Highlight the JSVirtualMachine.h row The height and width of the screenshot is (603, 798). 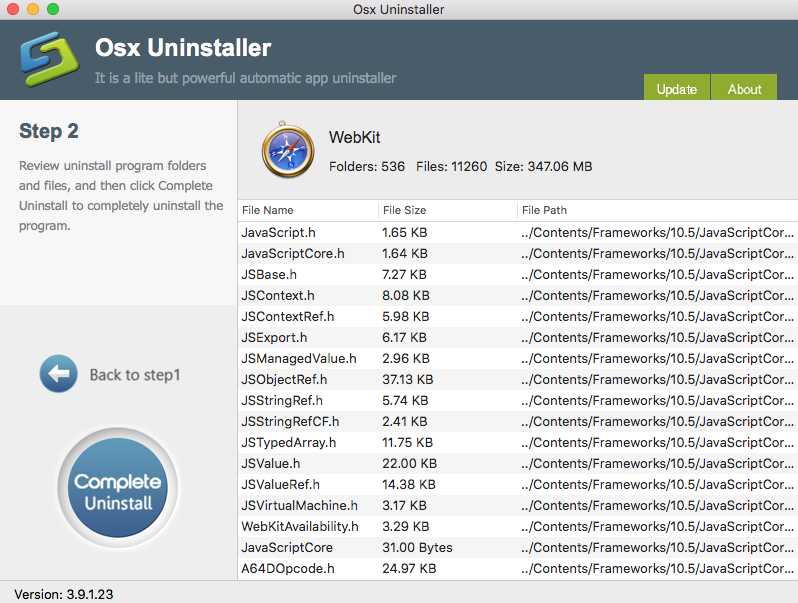coord(299,505)
